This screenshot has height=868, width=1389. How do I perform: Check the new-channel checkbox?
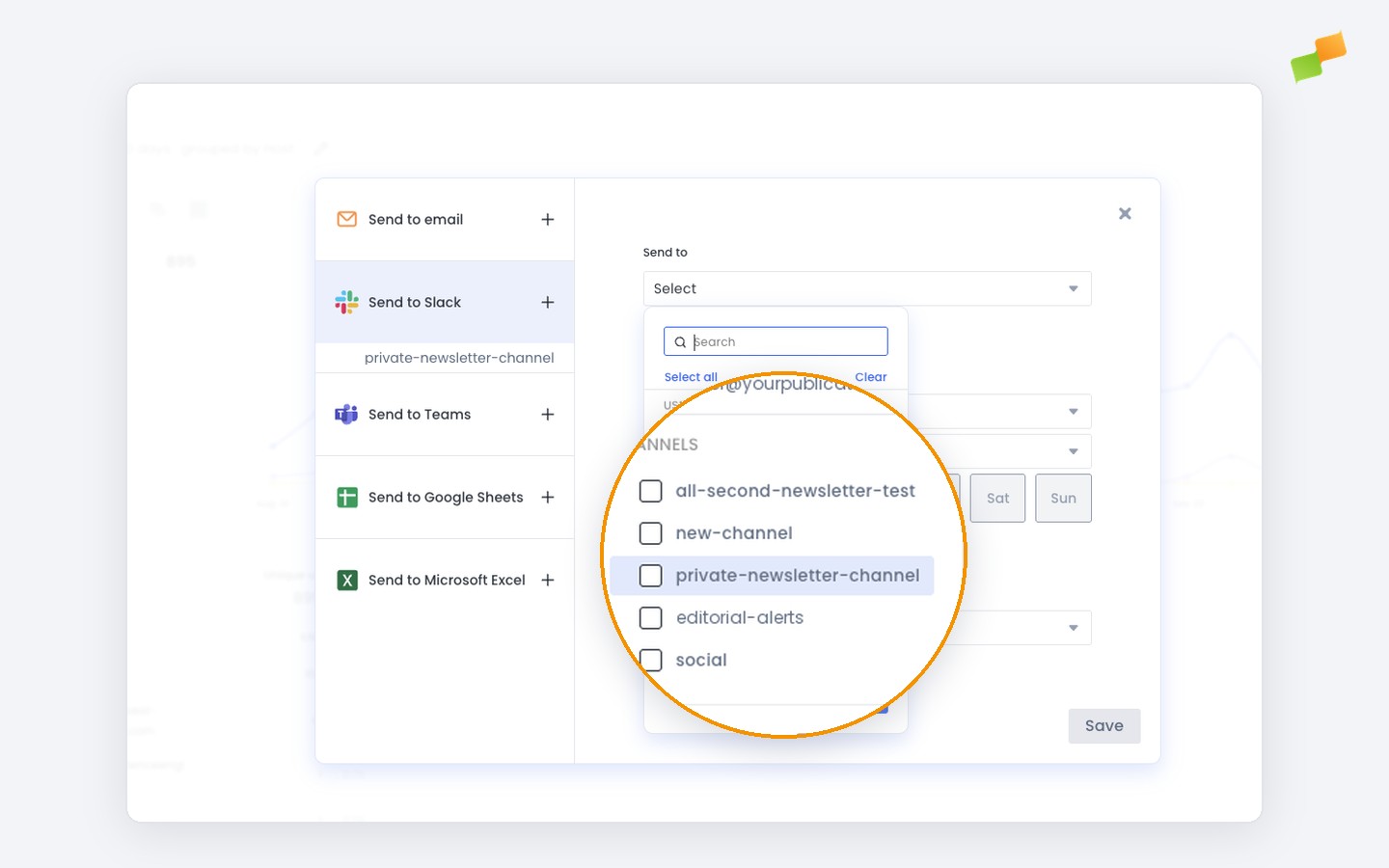tap(651, 533)
